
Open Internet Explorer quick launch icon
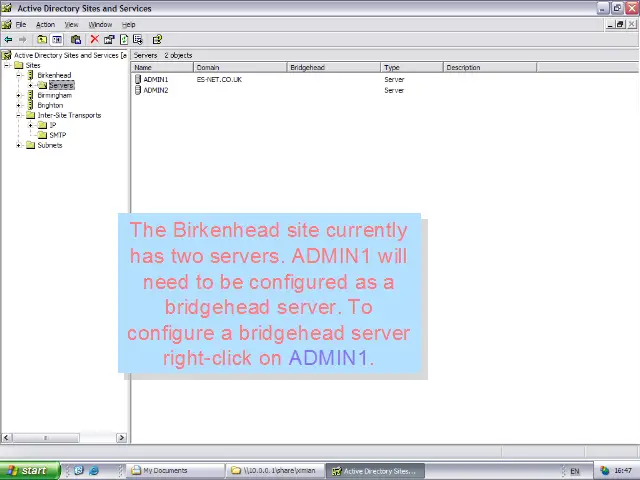coord(94,471)
